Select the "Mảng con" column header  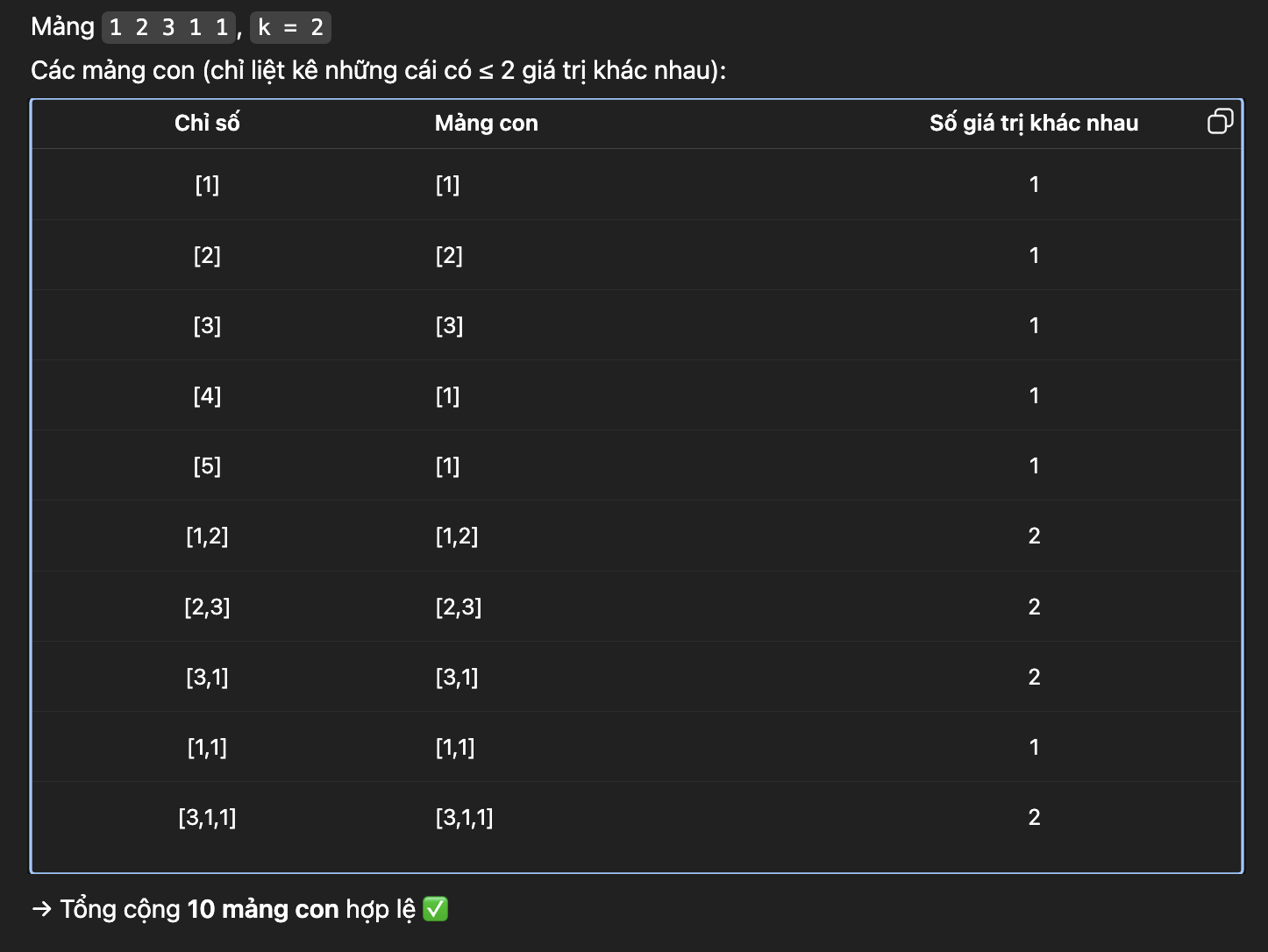[486, 123]
